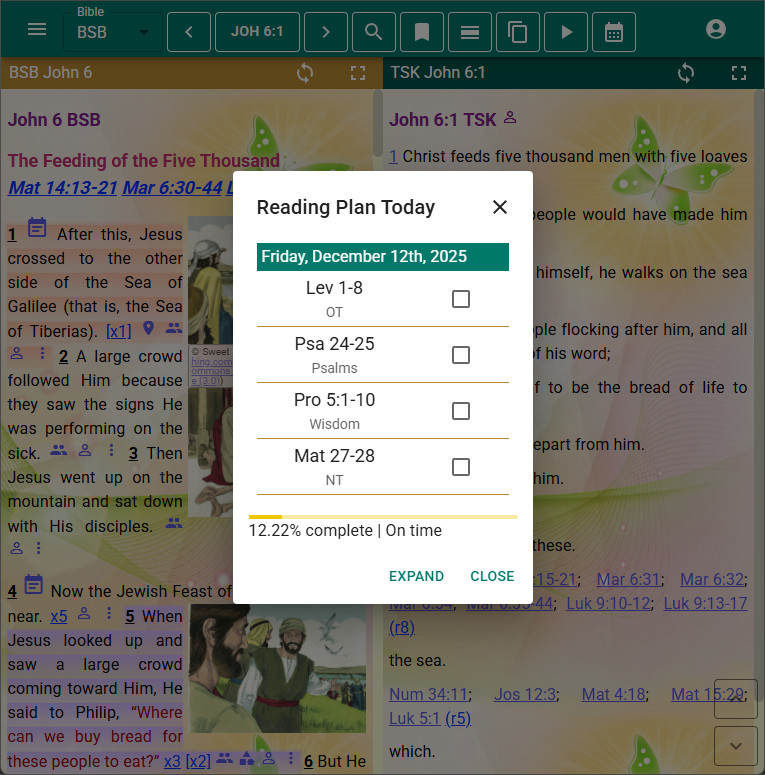Screen dimensions: 765x775
Task: Open the reading plan calendar icon
Action: [614, 32]
